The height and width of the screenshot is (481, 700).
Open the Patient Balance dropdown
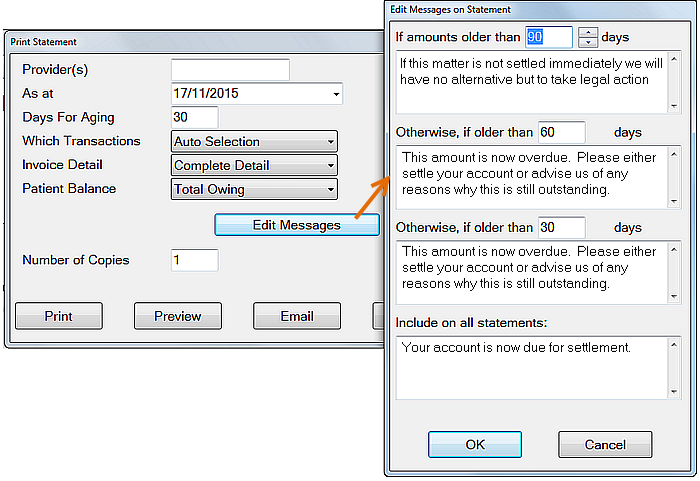pos(330,189)
